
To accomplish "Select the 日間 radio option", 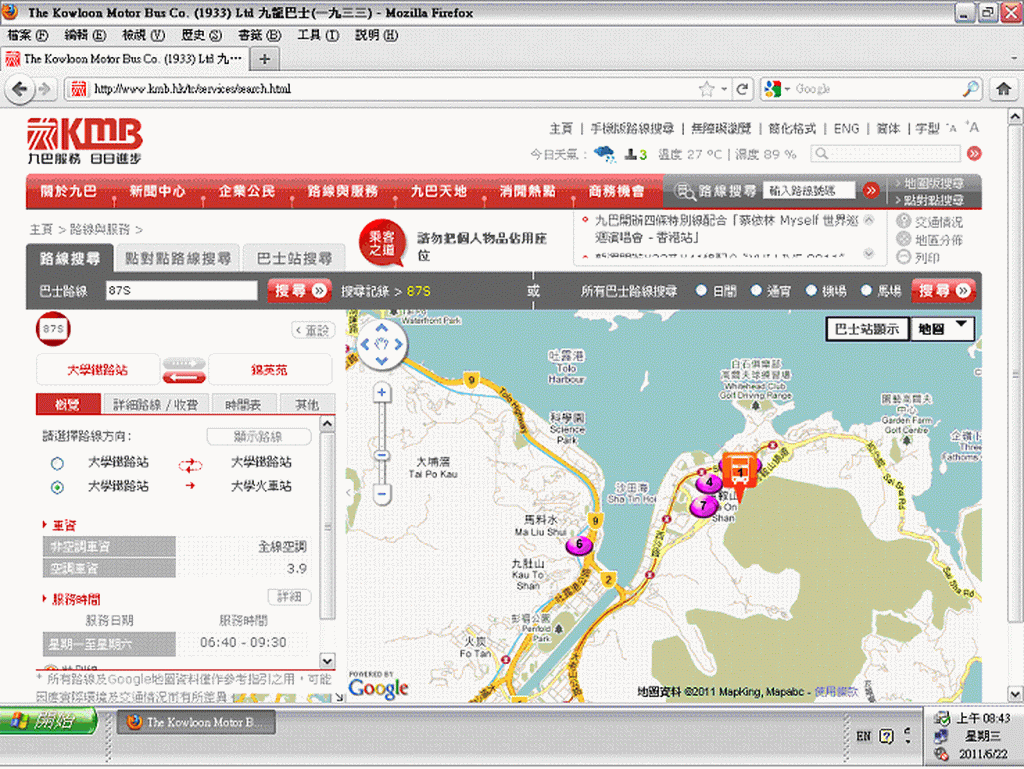I will pyautogui.click(x=701, y=290).
